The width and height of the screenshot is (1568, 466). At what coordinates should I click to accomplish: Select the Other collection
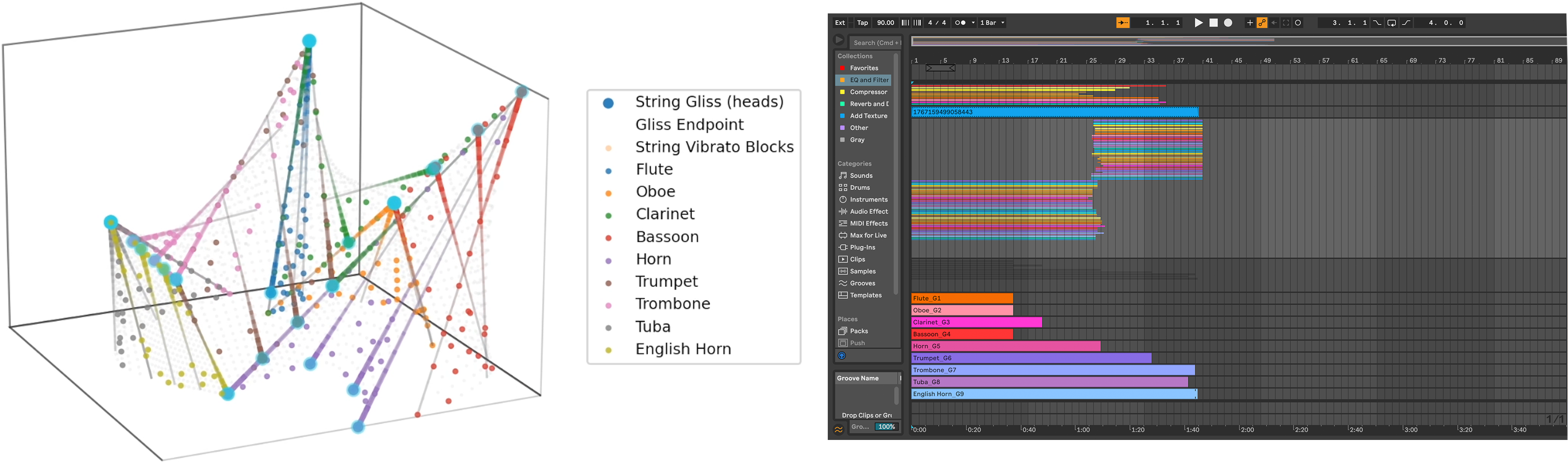click(x=864, y=128)
